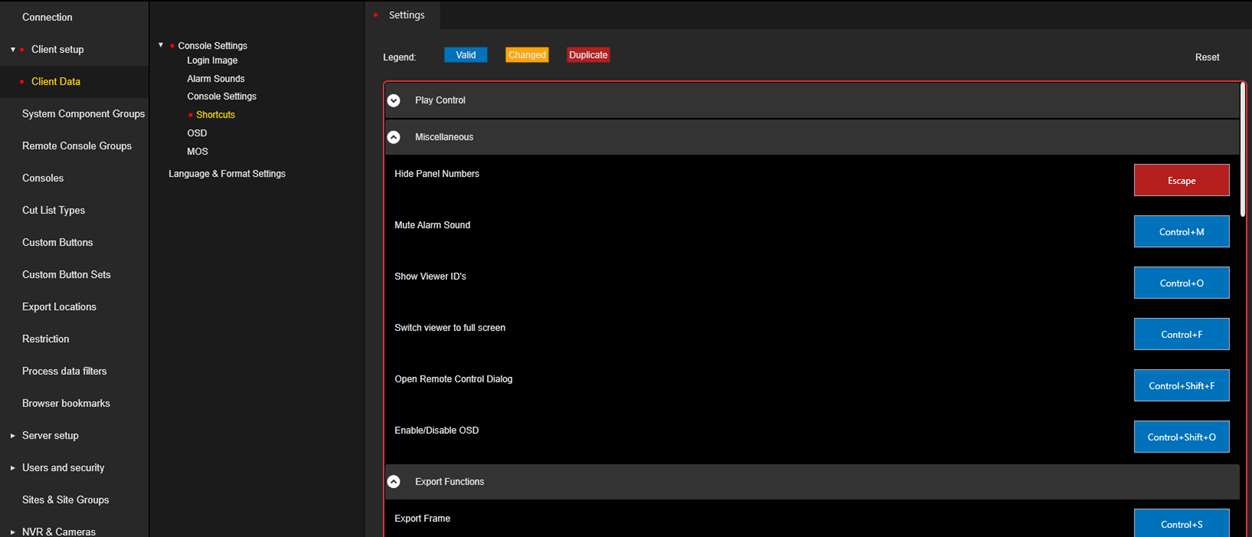Collapse the Client setup arrow

13,49
